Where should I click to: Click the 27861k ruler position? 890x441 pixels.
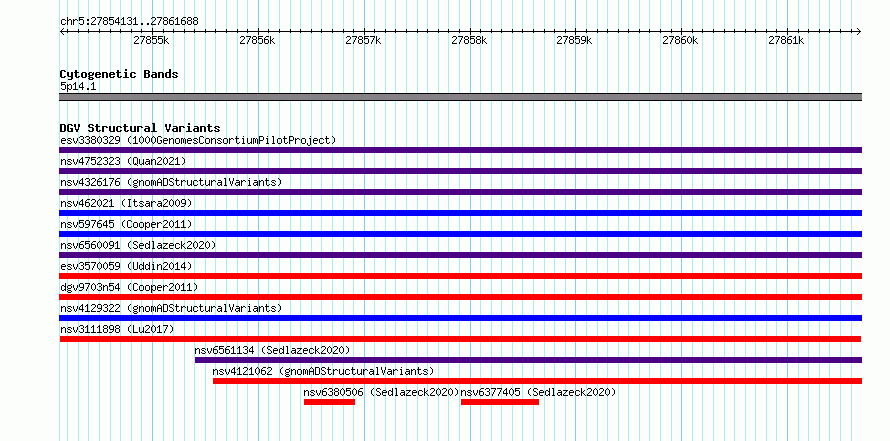786,40
